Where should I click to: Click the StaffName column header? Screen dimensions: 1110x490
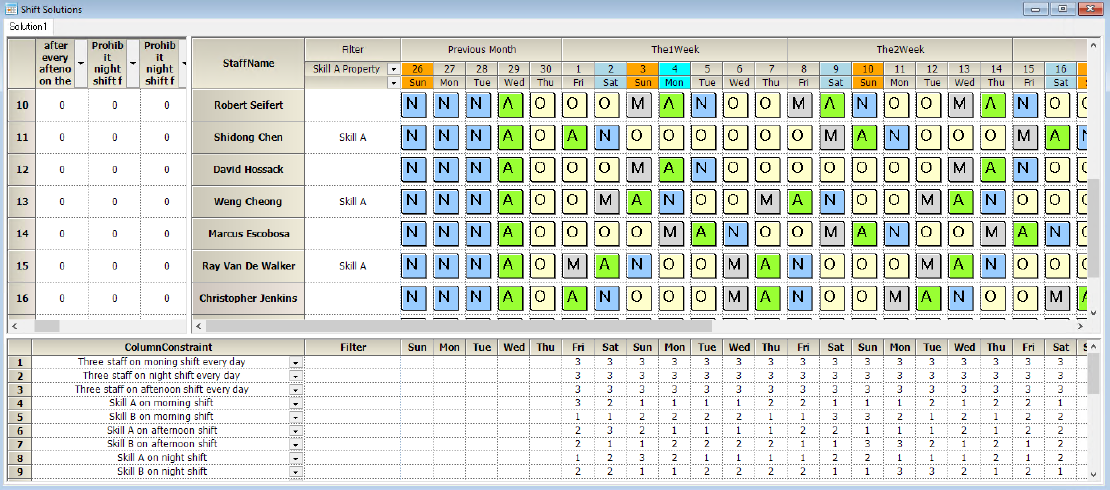(248, 63)
